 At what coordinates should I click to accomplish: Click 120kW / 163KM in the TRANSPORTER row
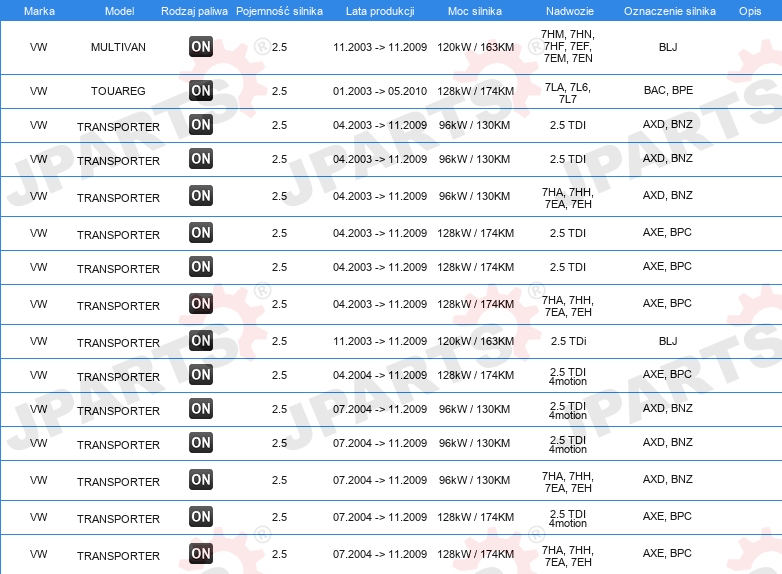(x=475, y=341)
